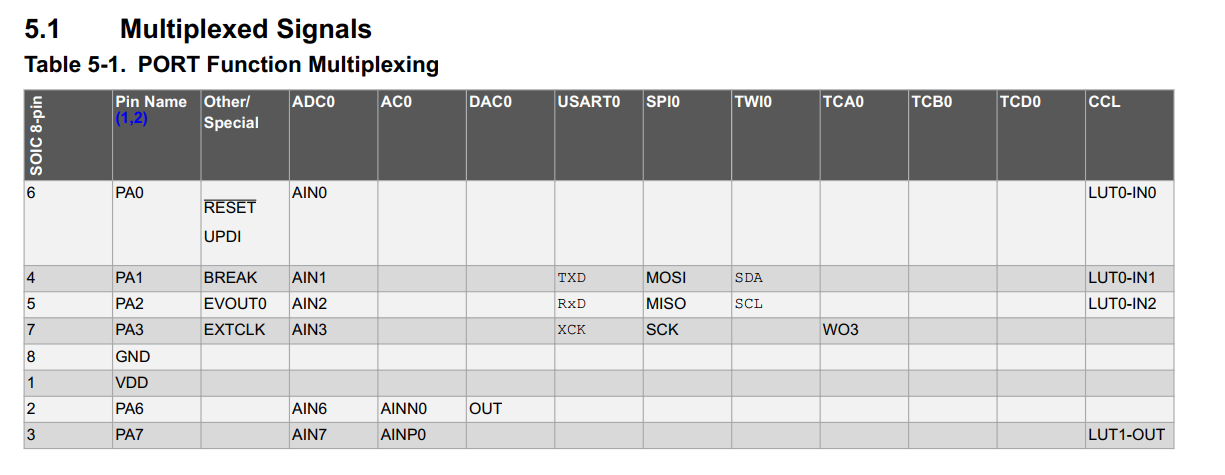The image size is (1225, 475).
Task: Click the DAC0 column header
Action: [x=490, y=102]
